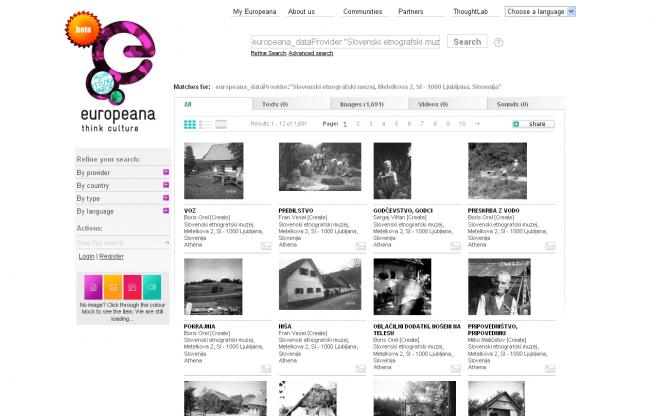Screen dimensions: 650x416
Task: Open the GODČEVSTVO, GODCI photo thumbnail
Action: point(392,171)
